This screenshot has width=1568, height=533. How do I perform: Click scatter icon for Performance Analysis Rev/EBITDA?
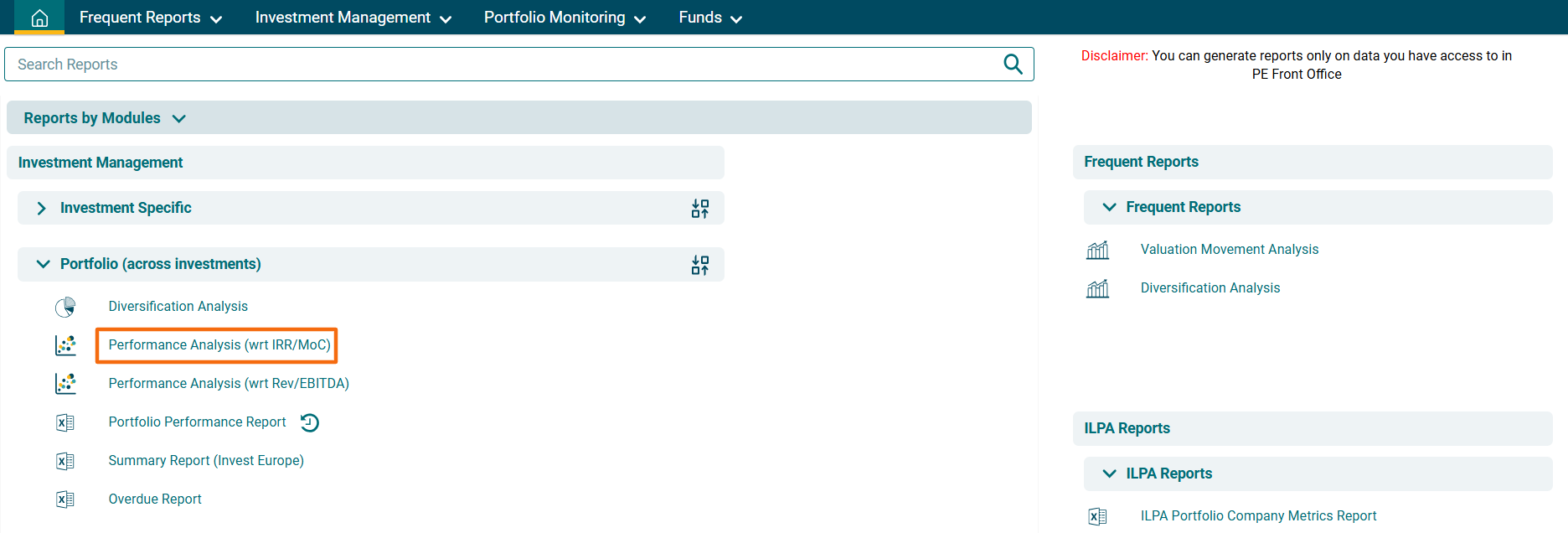pyautogui.click(x=65, y=384)
